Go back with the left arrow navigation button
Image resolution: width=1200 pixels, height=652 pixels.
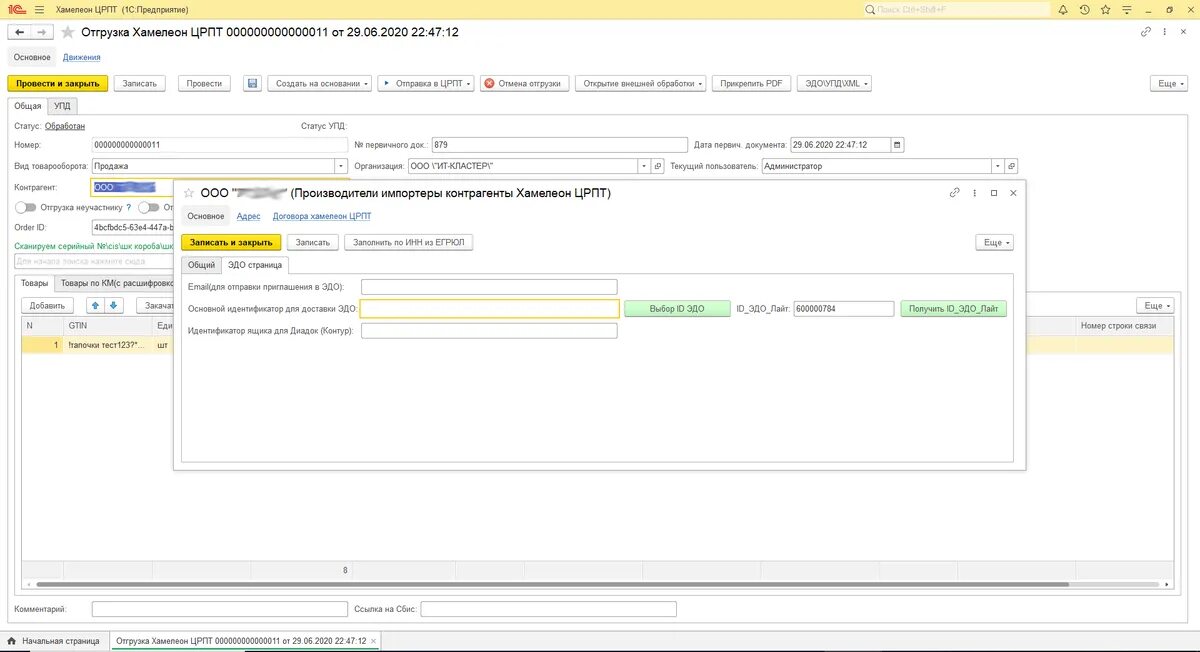(19, 32)
